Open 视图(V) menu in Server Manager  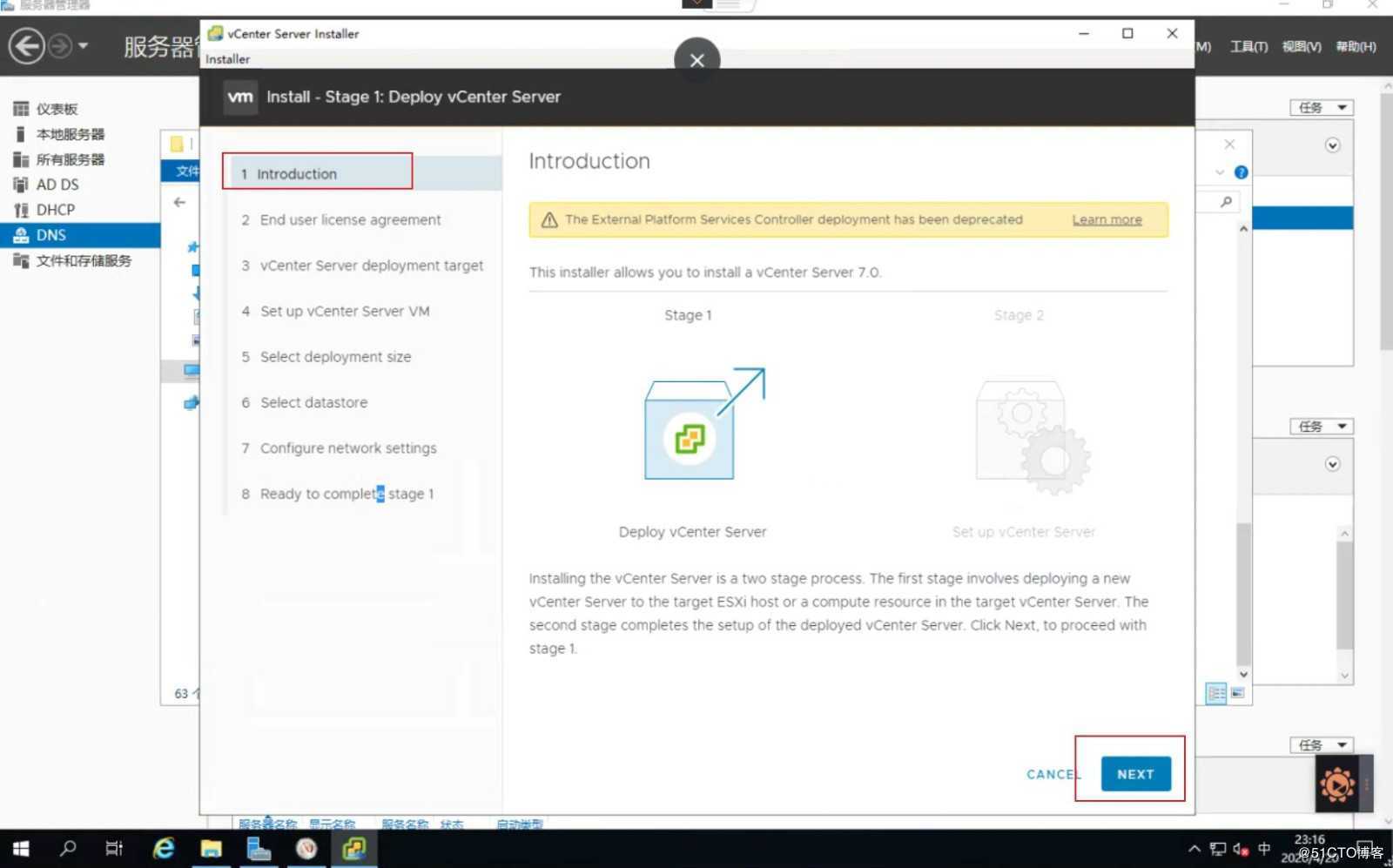pyautogui.click(x=1302, y=46)
